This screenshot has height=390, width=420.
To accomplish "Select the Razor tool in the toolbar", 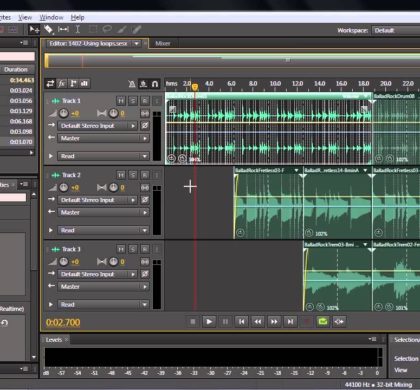I will 49,30.
